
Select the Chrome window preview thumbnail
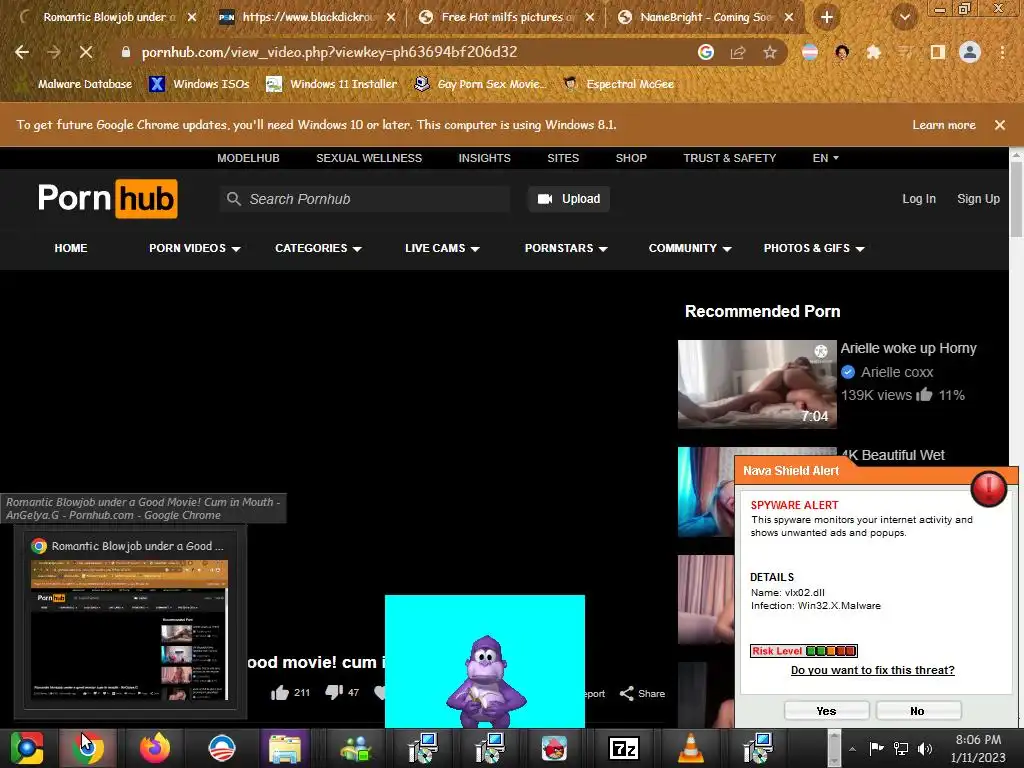click(130, 630)
